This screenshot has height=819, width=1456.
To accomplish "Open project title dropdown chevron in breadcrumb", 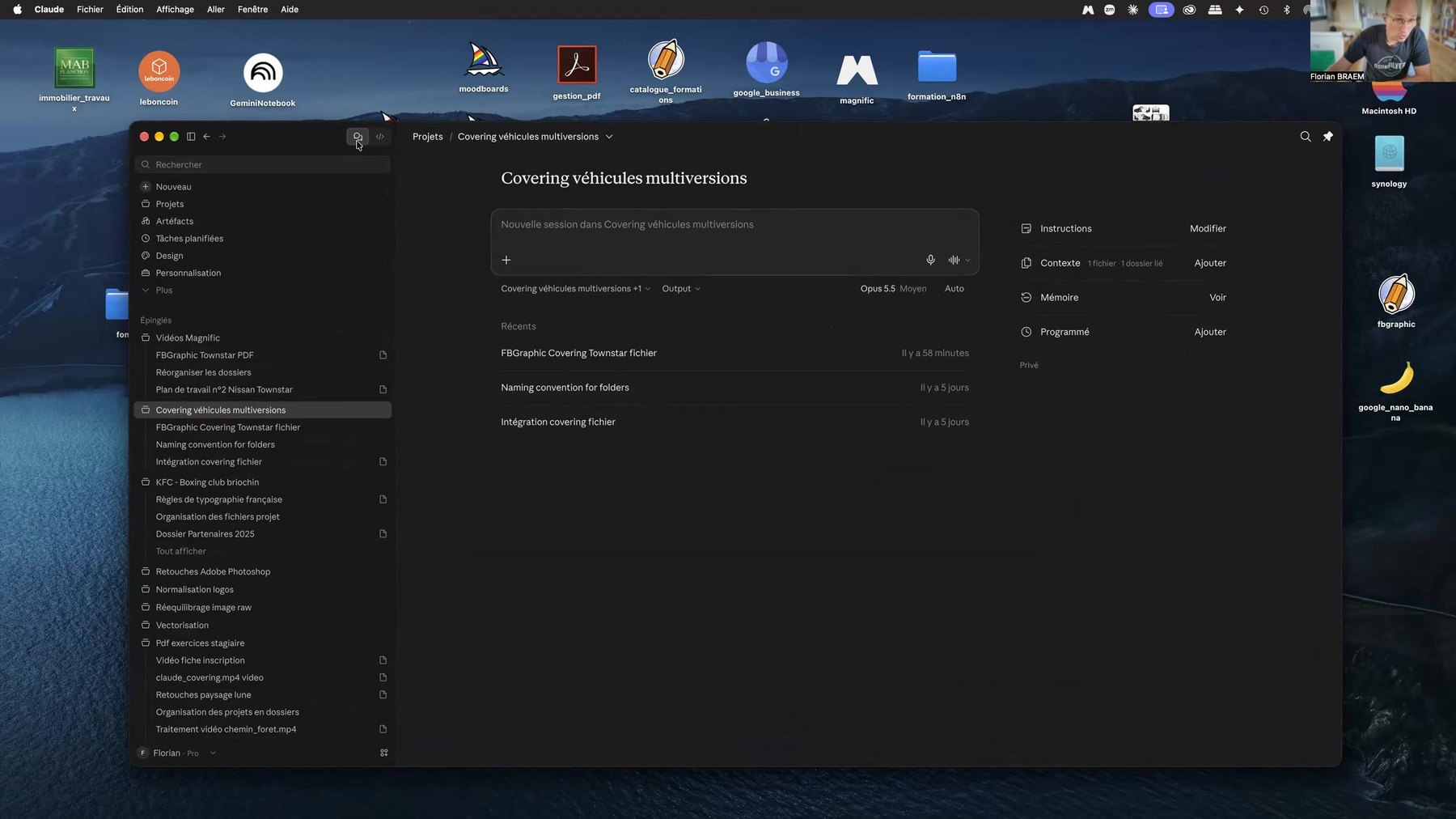I will coord(609,137).
